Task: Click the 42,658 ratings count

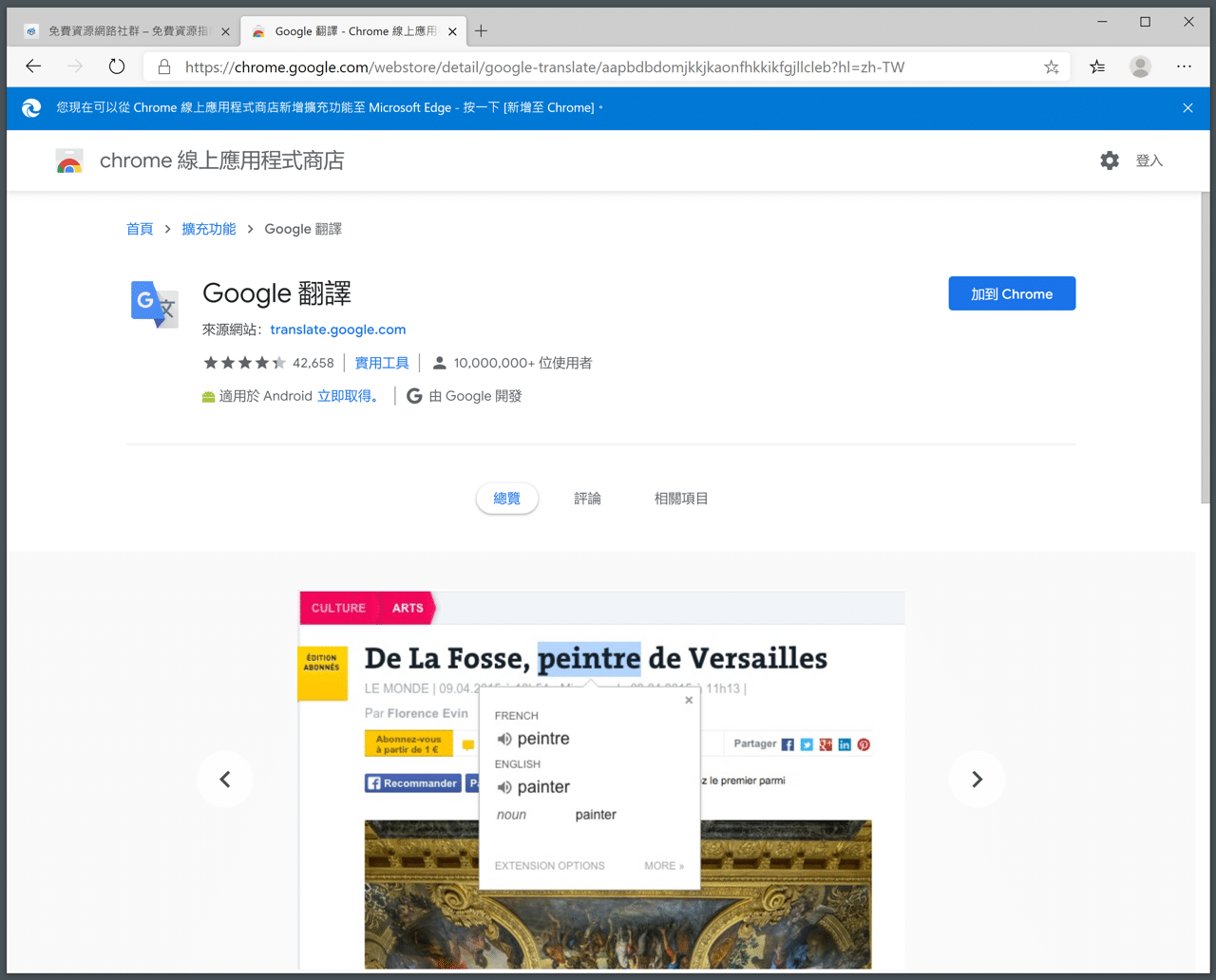Action: coord(313,363)
